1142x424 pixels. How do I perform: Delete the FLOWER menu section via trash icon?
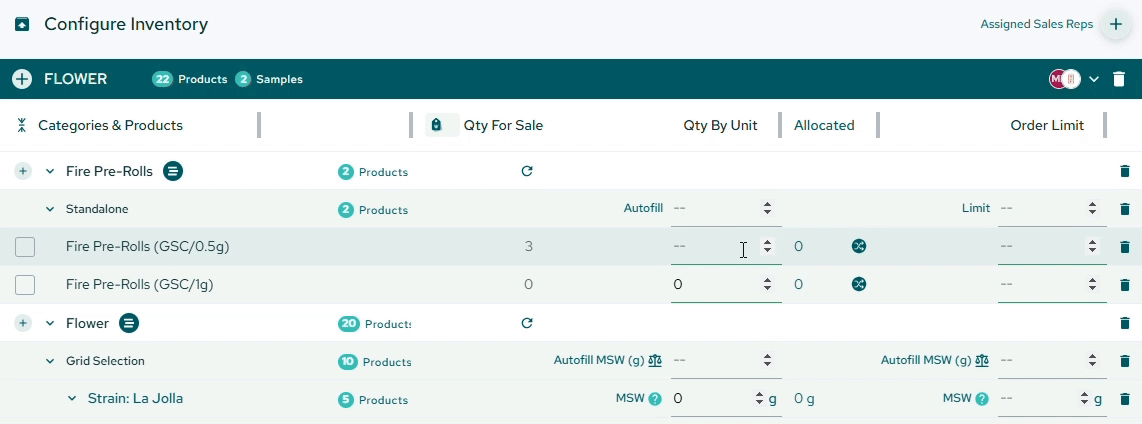(x=1119, y=79)
